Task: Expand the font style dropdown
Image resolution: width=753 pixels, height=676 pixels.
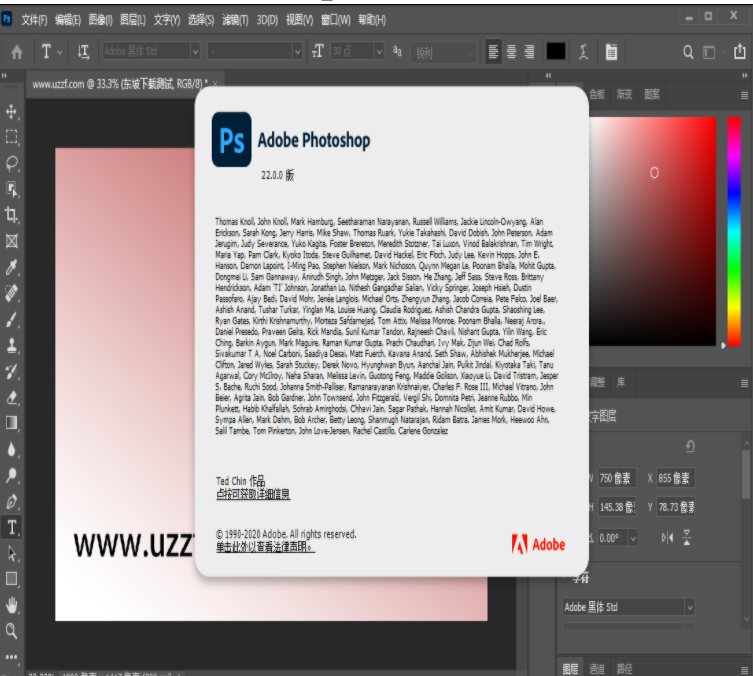Action: [x=297, y=51]
